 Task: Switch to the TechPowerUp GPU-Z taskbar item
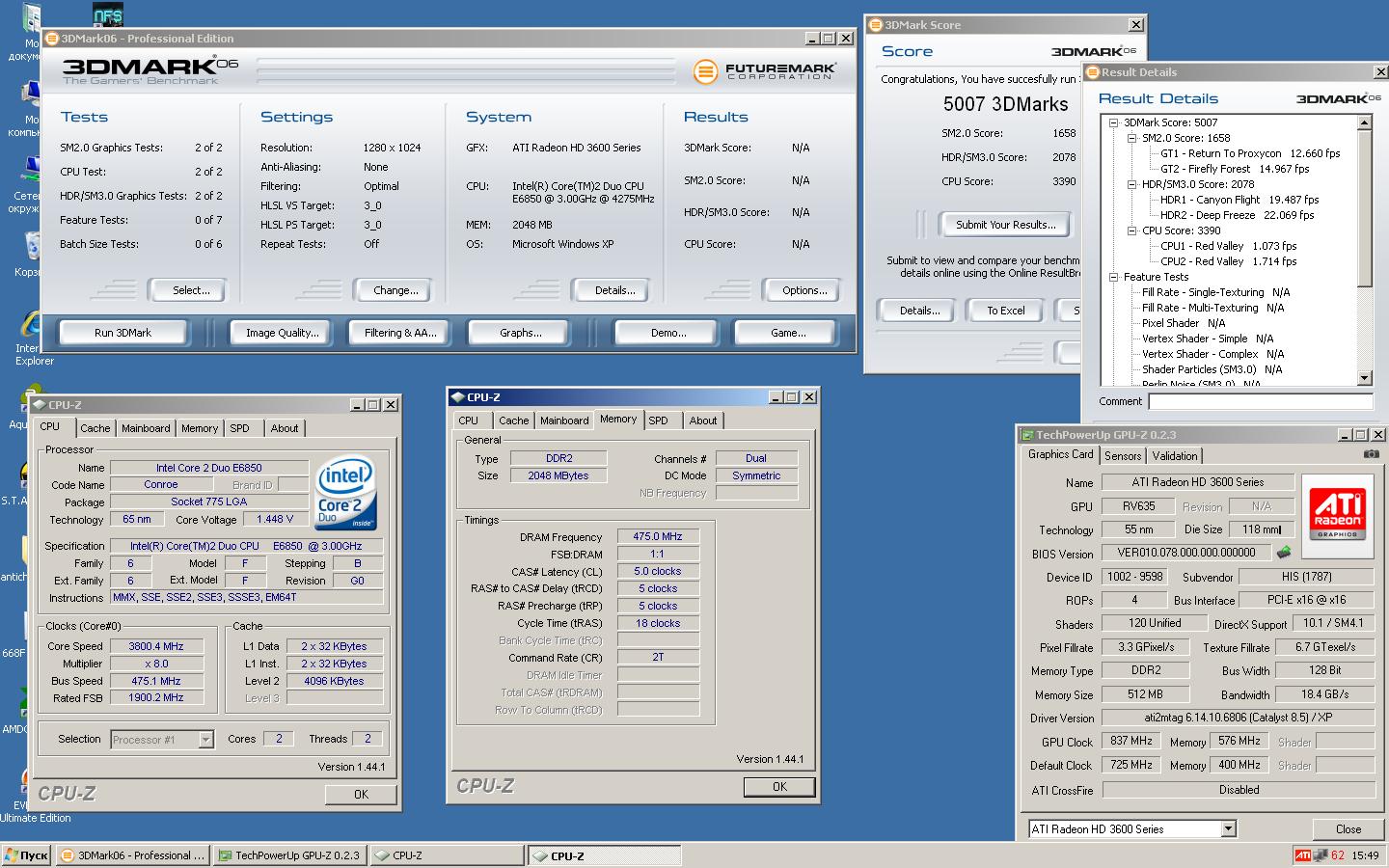[289, 855]
